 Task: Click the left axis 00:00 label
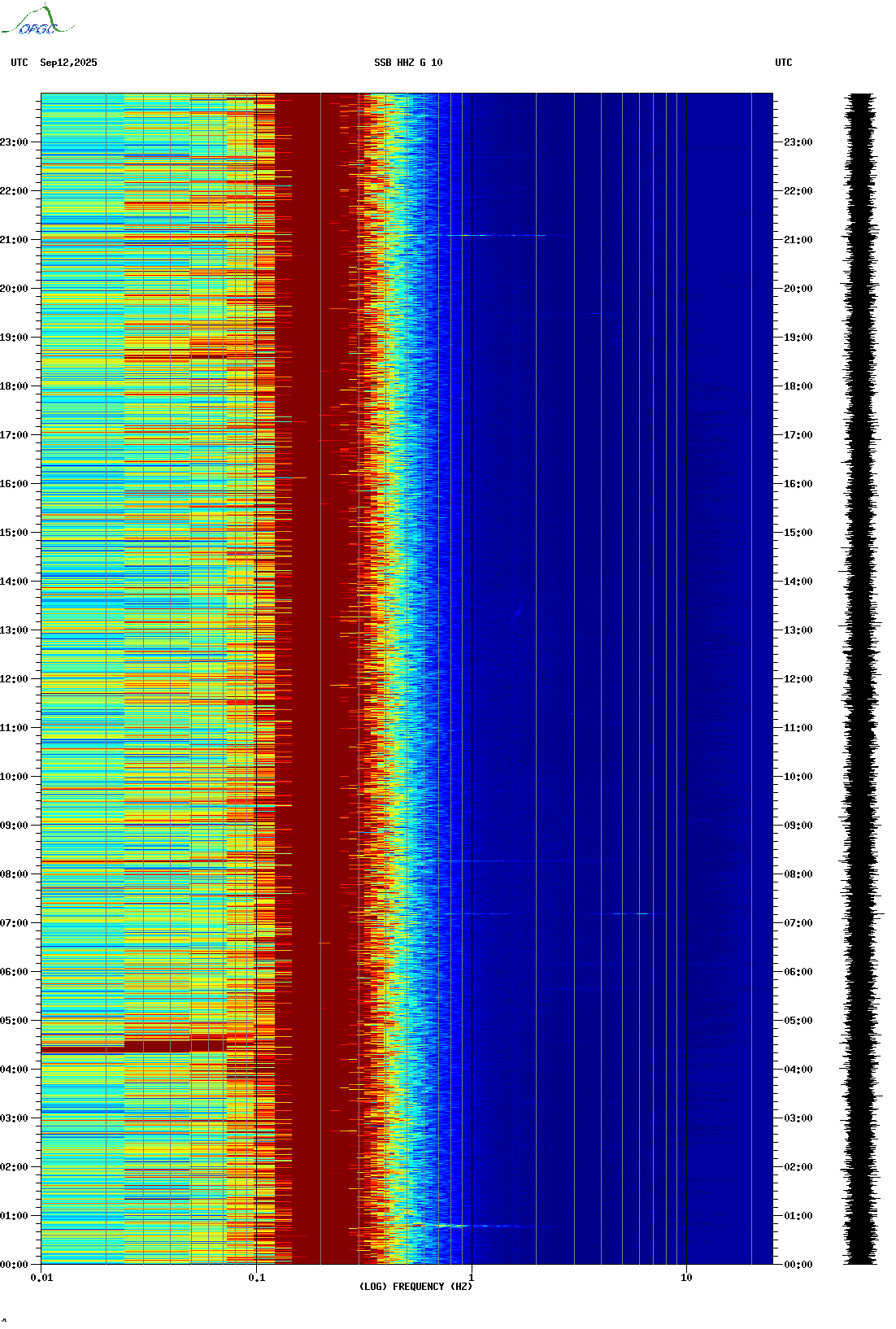14,1265
